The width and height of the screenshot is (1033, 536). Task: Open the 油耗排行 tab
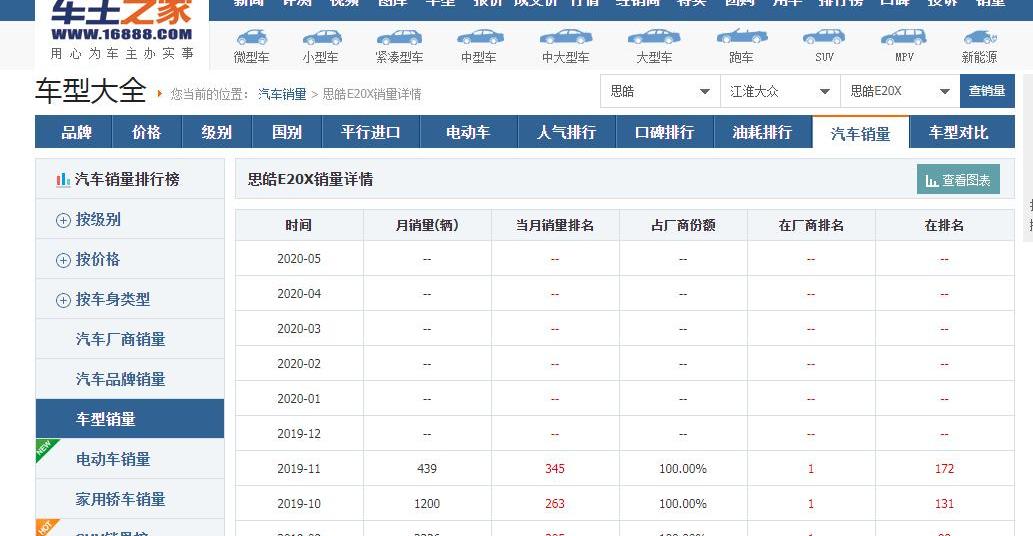pos(763,132)
